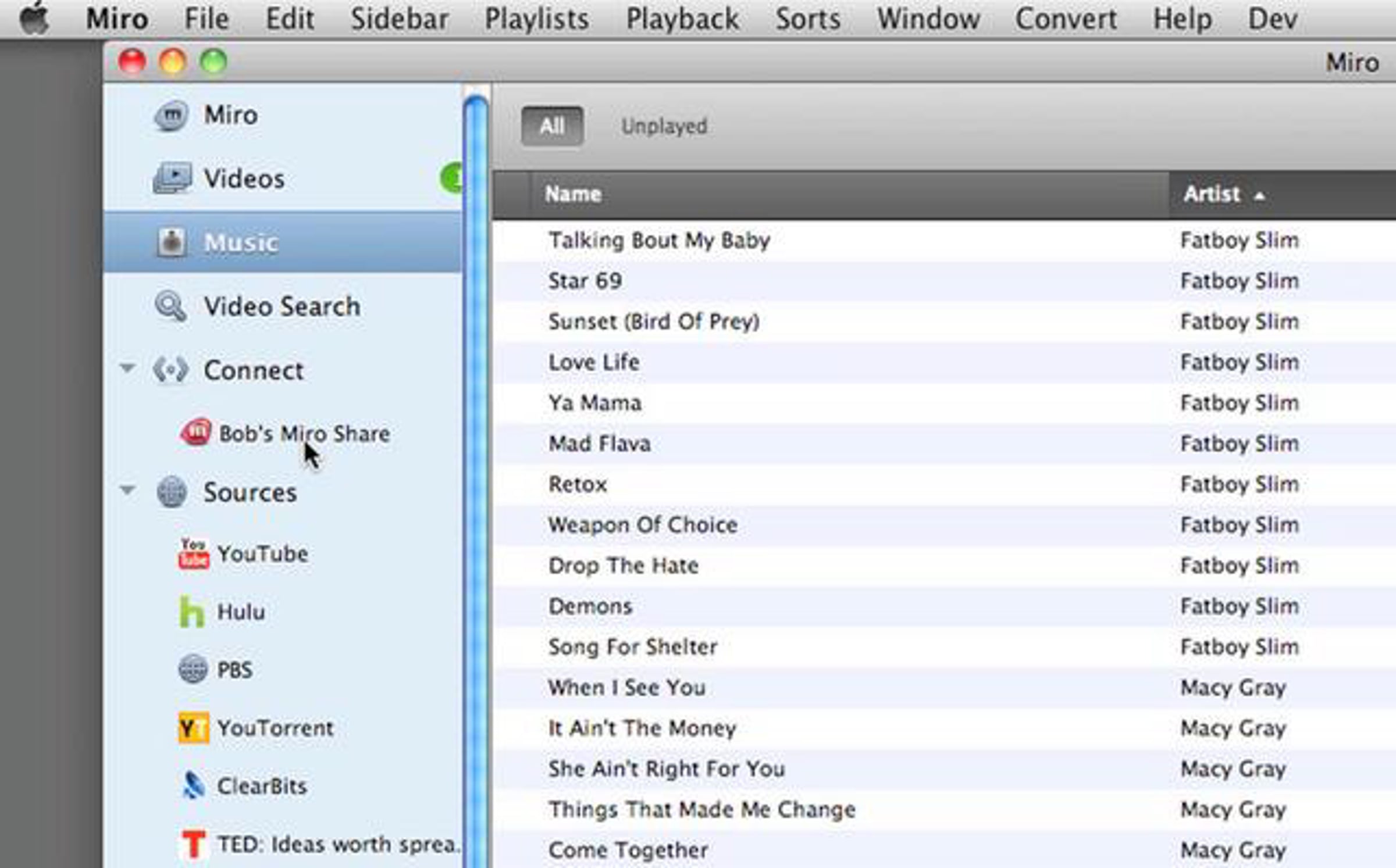Select the song "Love Life"
1396x868 pixels.
(594, 362)
